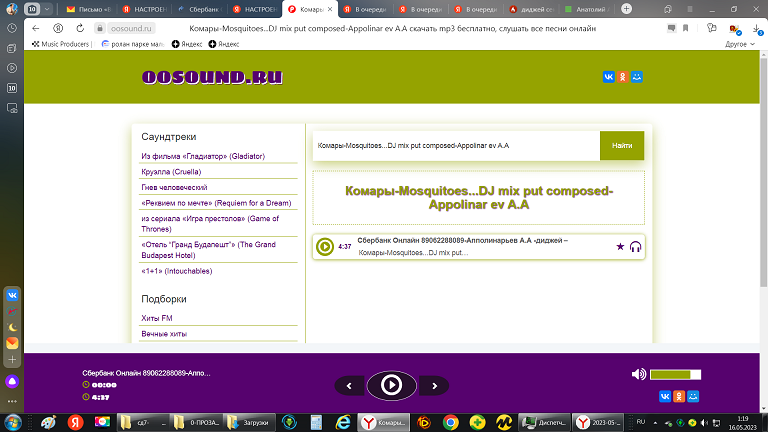
Task: Click the tab counter showing 10
Action: click(x=32, y=9)
